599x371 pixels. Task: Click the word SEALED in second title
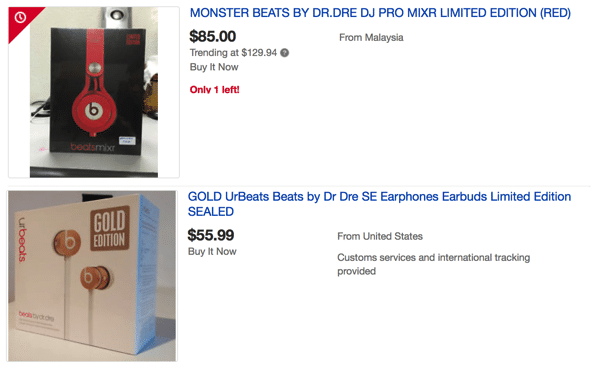pos(211,211)
